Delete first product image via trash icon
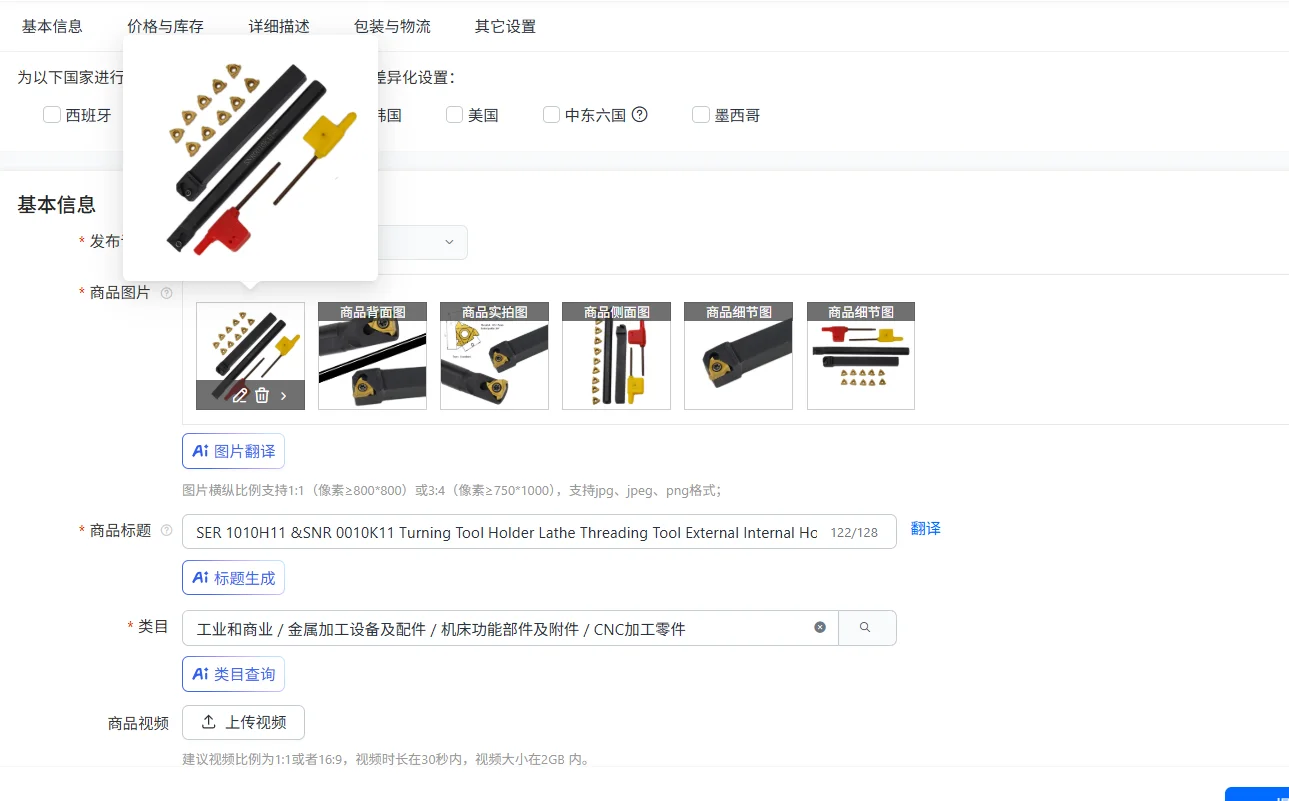Screen dimensions: 1289x801 pyautogui.click(x=262, y=395)
